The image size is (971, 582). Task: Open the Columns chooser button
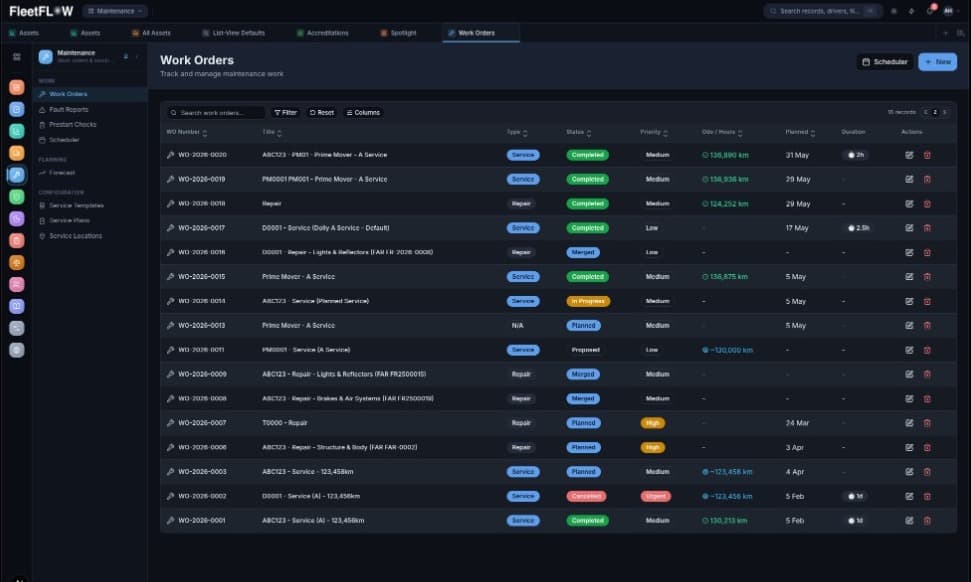pyautogui.click(x=364, y=113)
